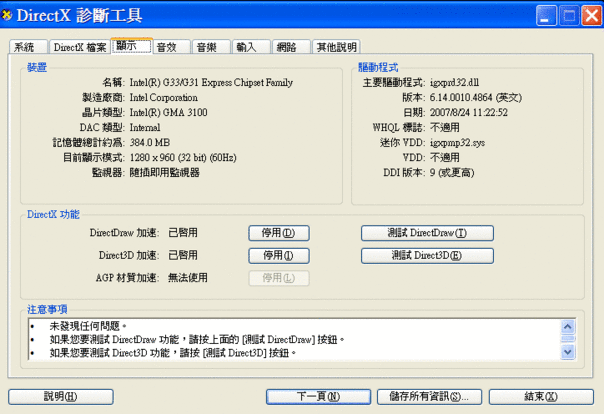Viewport: 604px width, 414px height.
Task: Select the 網路 tab
Action: pos(289,47)
